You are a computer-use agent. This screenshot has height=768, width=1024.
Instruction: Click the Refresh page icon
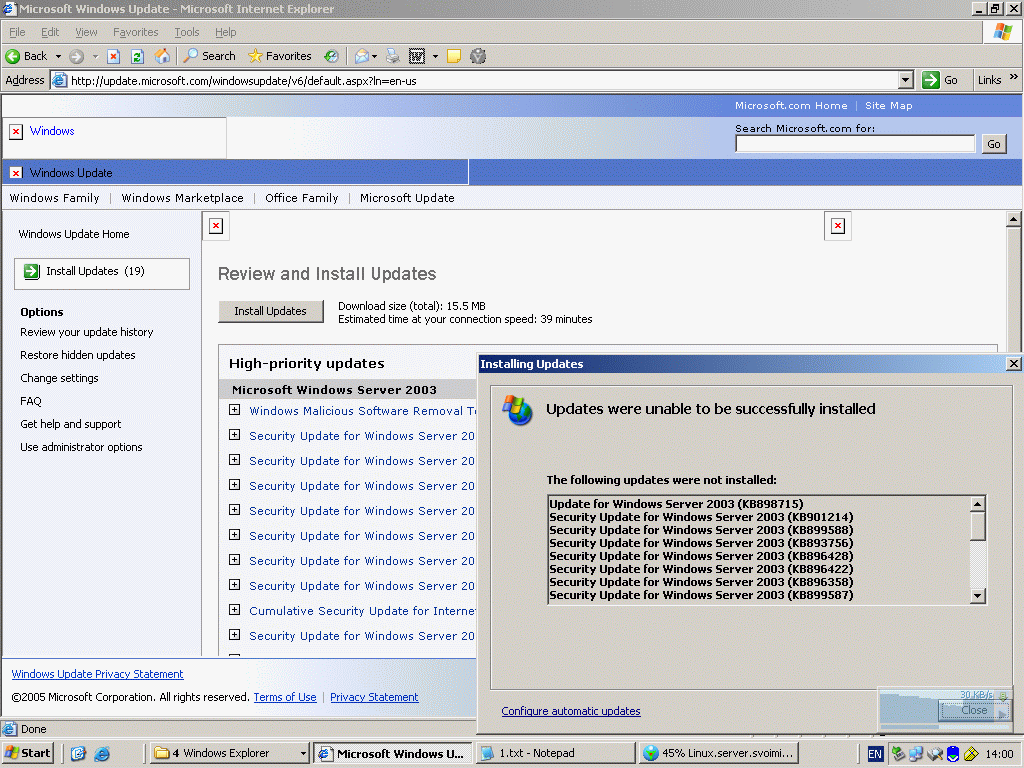[x=138, y=56]
